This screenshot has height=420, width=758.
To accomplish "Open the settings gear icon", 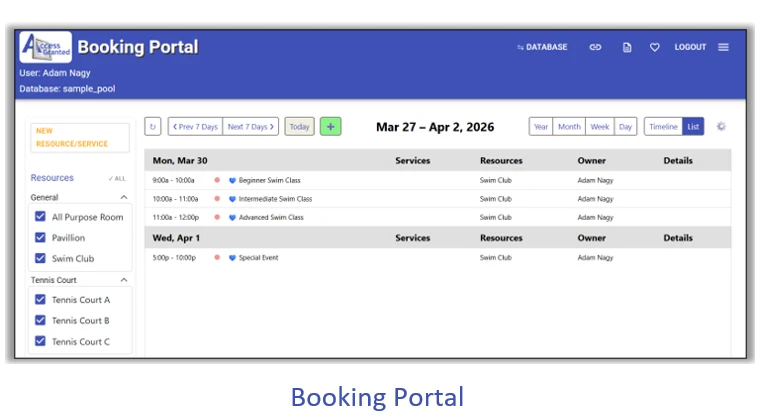I will pos(721,127).
